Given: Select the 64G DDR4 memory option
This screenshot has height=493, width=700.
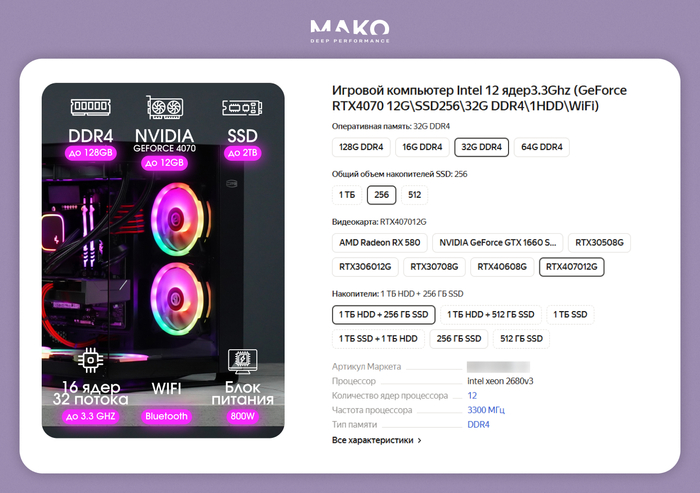Looking at the screenshot, I should point(542,147).
